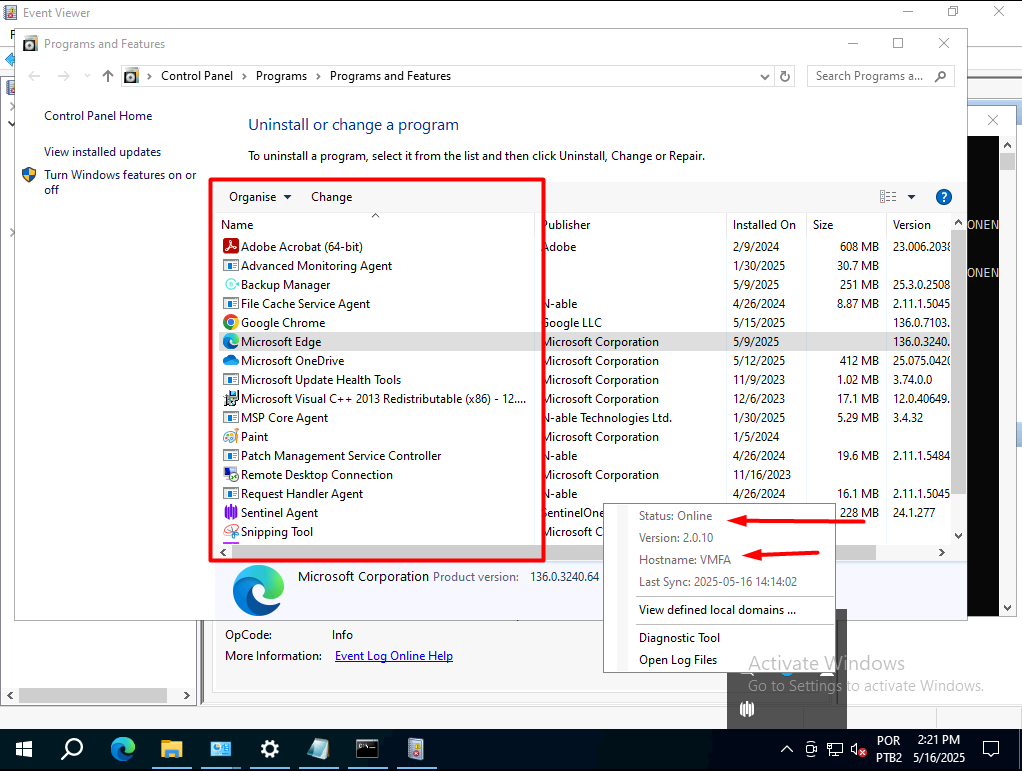Go to Control Panel Home
The image size is (1022, 771).
[x=98, y=116]
